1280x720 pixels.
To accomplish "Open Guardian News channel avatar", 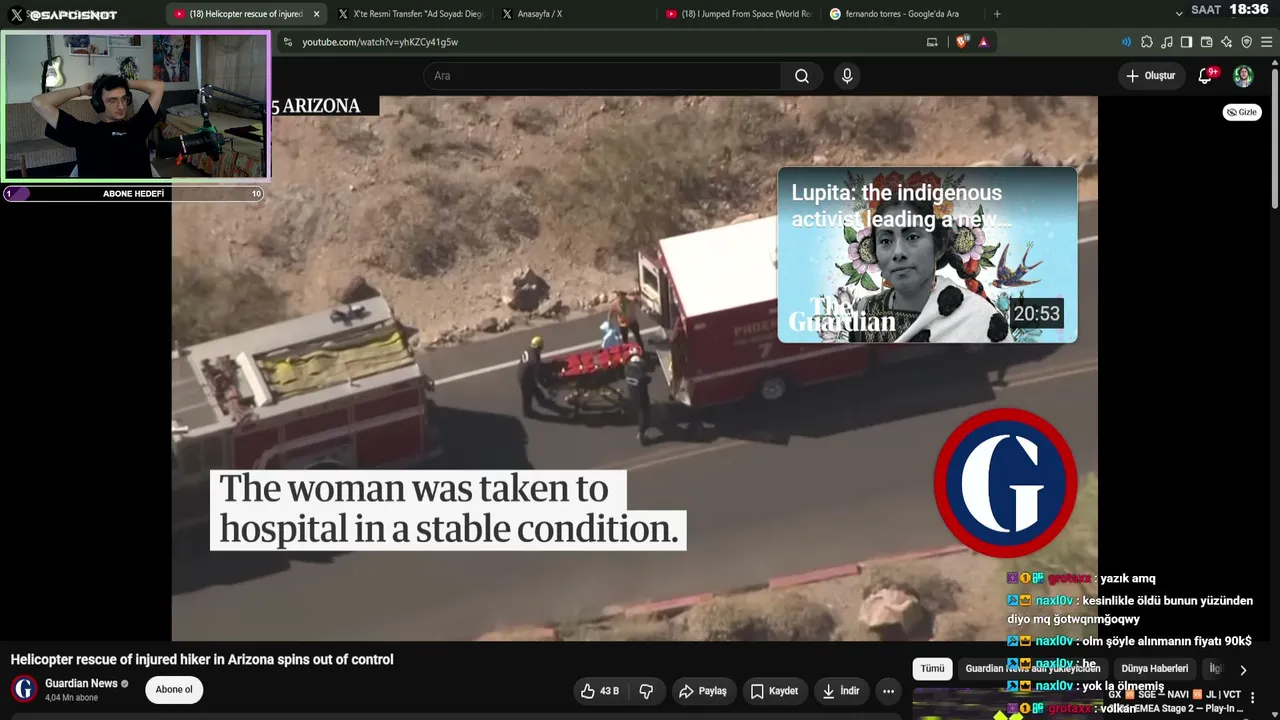I will click(24, 689).
